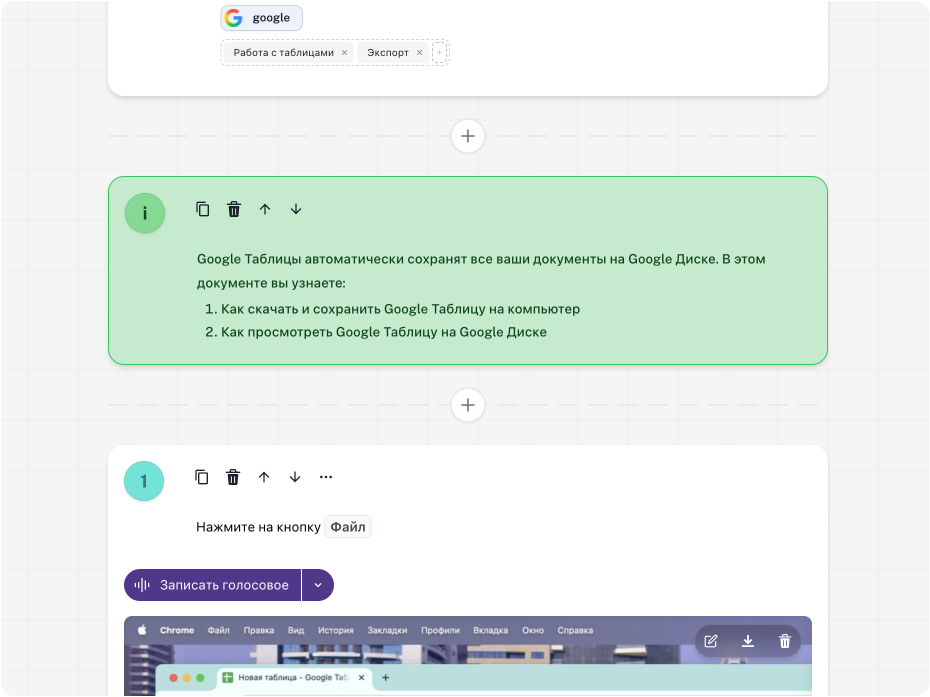The width and height of the screenshot is (930, 697).
Task: Remove the Экспорт tag
Action: coord(419,53)
